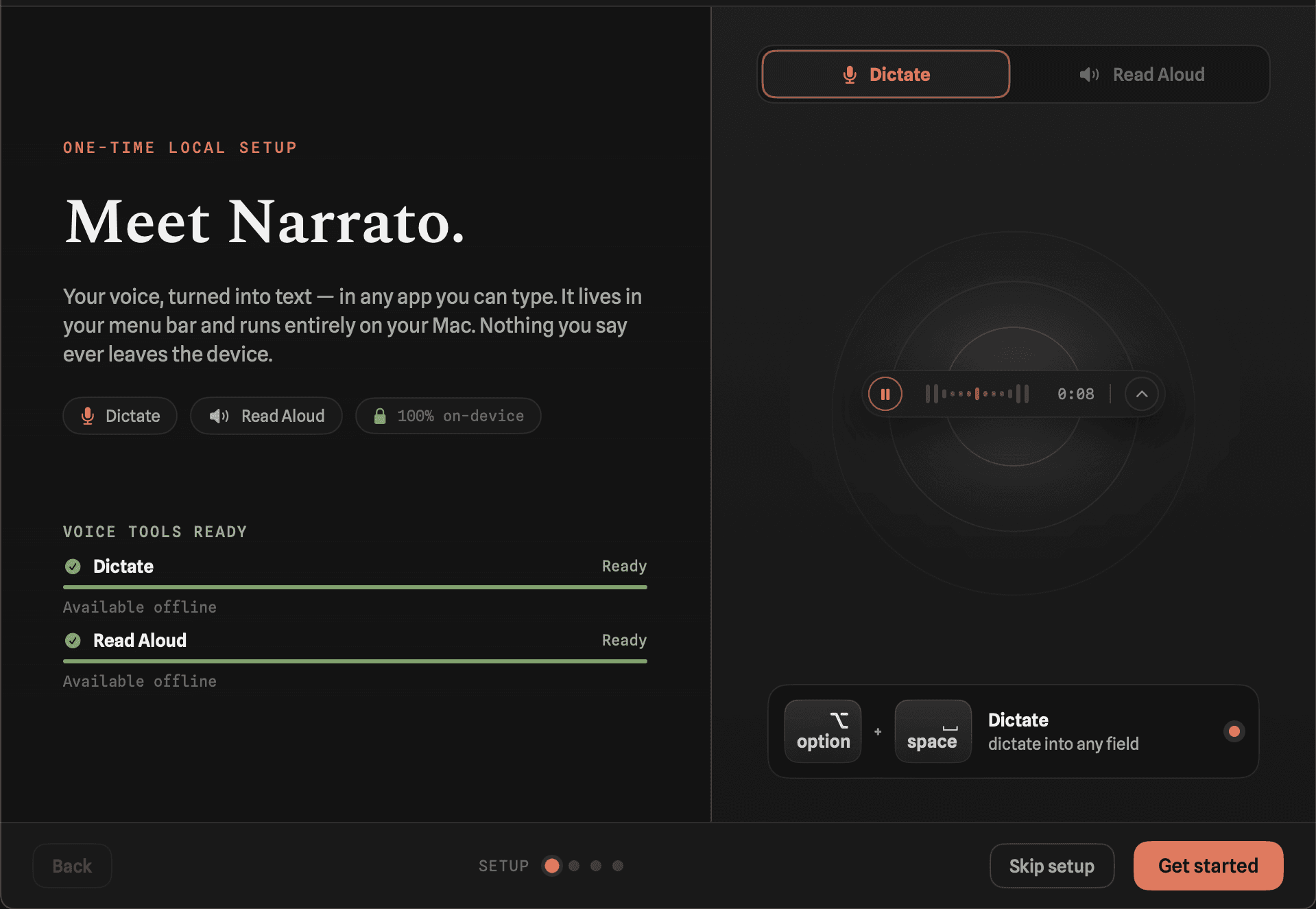The image size is (1316, 909).
Task: Click the 'VOICE TOOLS READY' label
Action: tap(155, 532)
